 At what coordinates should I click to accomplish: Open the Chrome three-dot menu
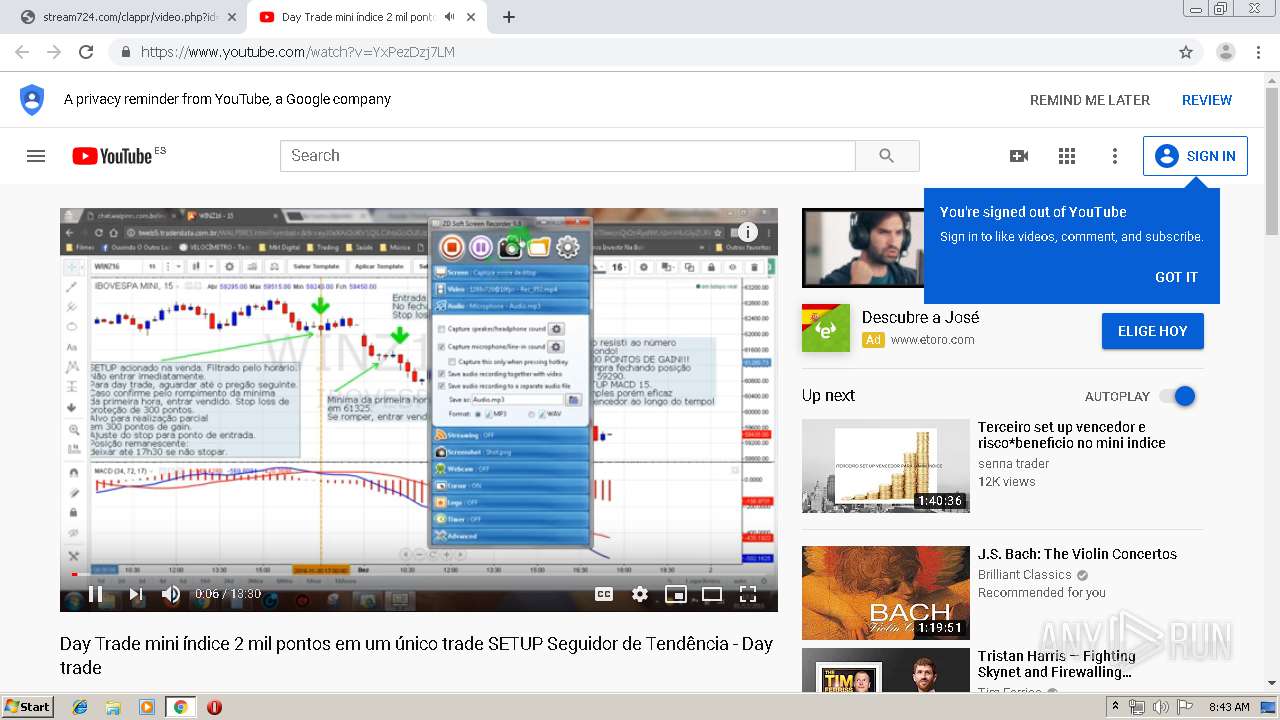(x=1259, y=52)
